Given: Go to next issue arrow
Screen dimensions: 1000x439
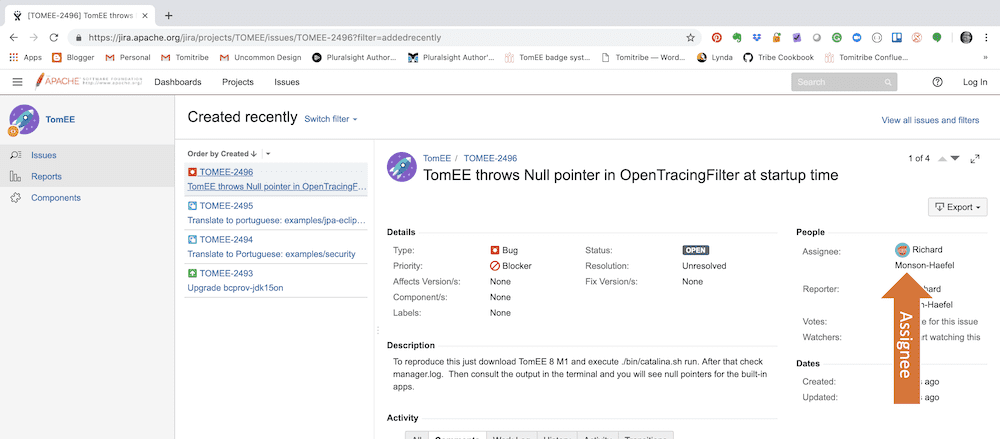Looking at the screenshot, I should pos(955,158).
